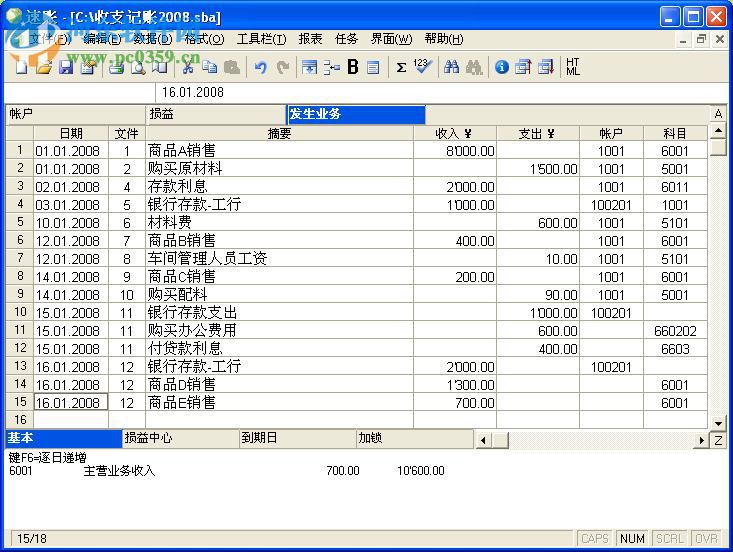Open the 工具栏(T) menu
733x552 pixels.
click(261, 39)
